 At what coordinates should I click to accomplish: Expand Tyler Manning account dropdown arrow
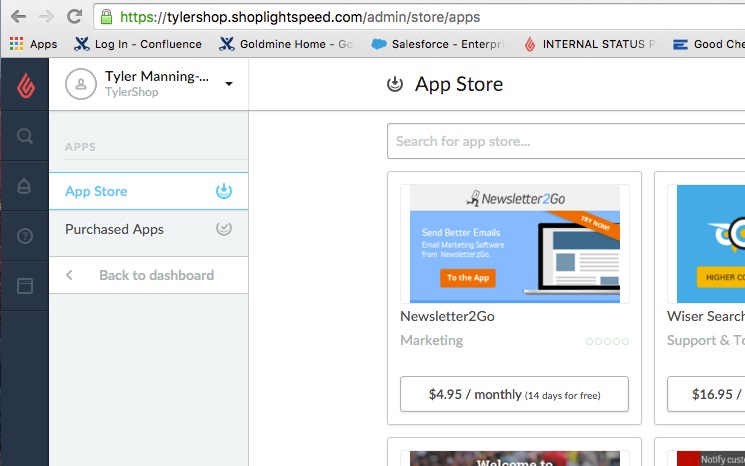click(x=229, y=84)
